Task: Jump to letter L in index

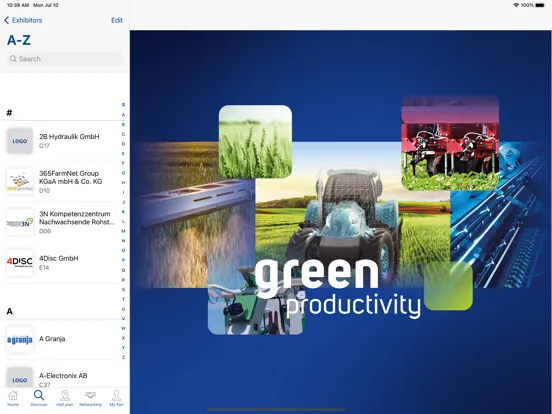Action: pyautogui.click(x=123, y=221)
